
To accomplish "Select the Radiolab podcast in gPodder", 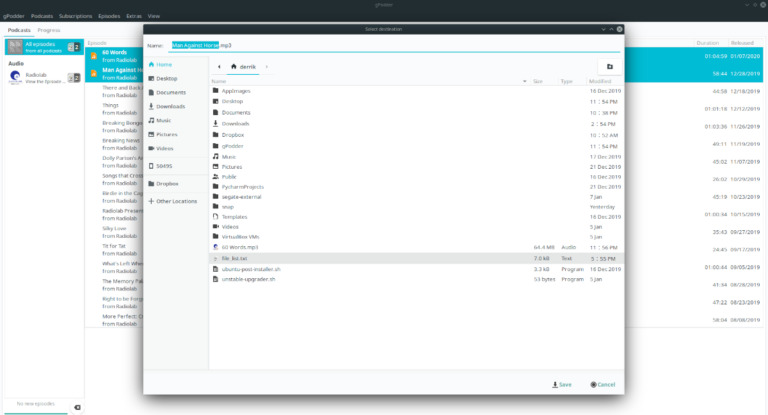I will click(44, 77).
